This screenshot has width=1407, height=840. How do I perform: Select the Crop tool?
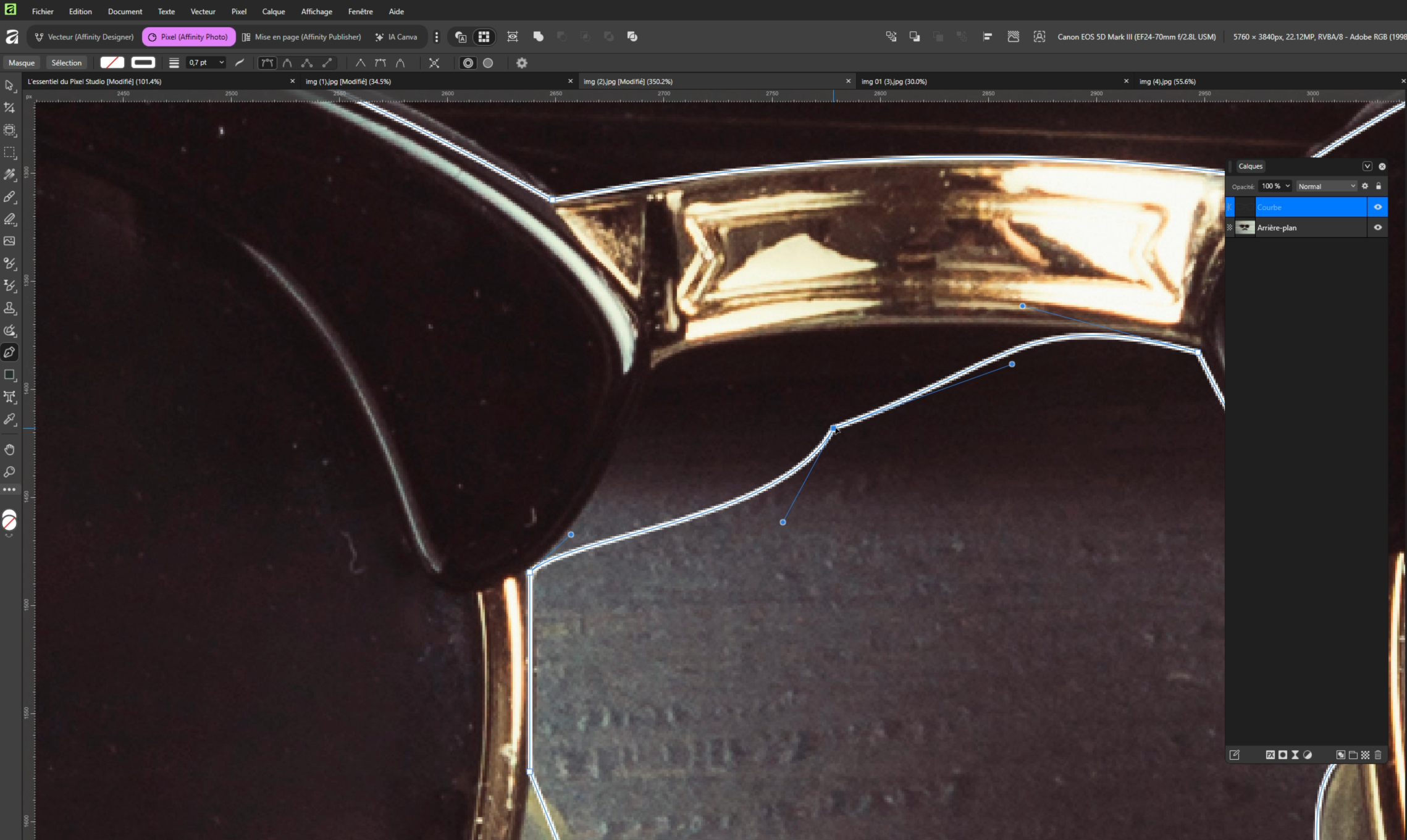9,108
